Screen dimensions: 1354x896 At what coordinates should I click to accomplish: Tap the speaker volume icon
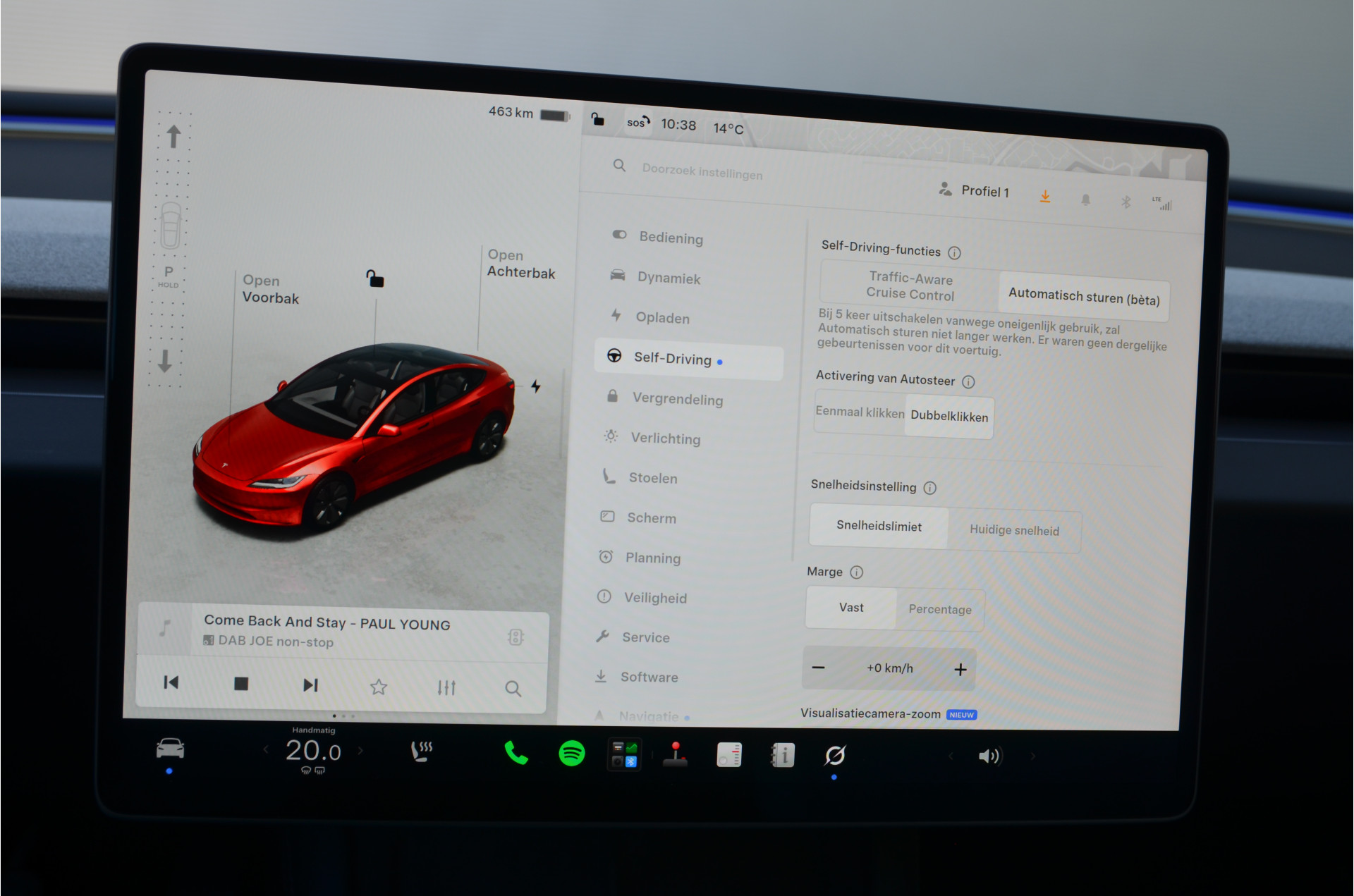(x=989, y=756)
